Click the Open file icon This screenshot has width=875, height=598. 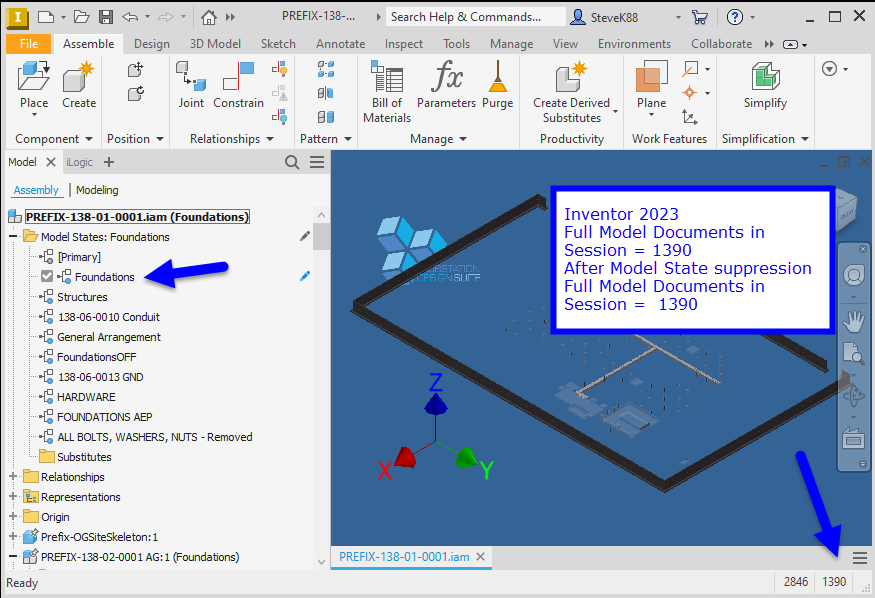coord(82,17)
